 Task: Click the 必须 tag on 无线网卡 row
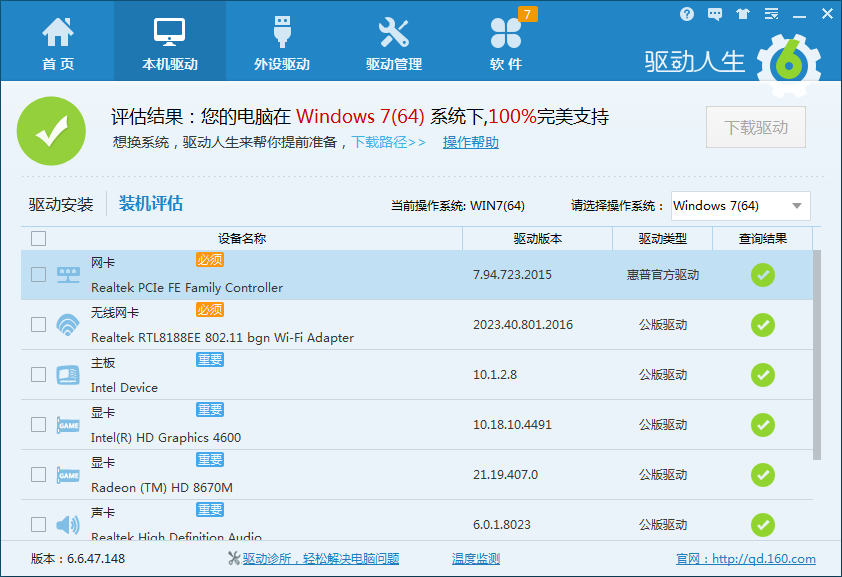[x=209, y=310]
